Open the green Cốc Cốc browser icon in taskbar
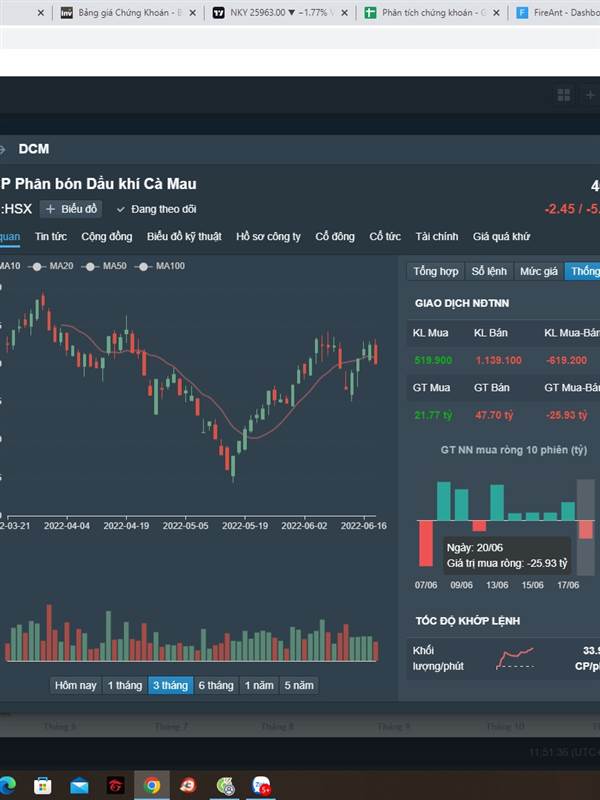 tap(225, 786)
